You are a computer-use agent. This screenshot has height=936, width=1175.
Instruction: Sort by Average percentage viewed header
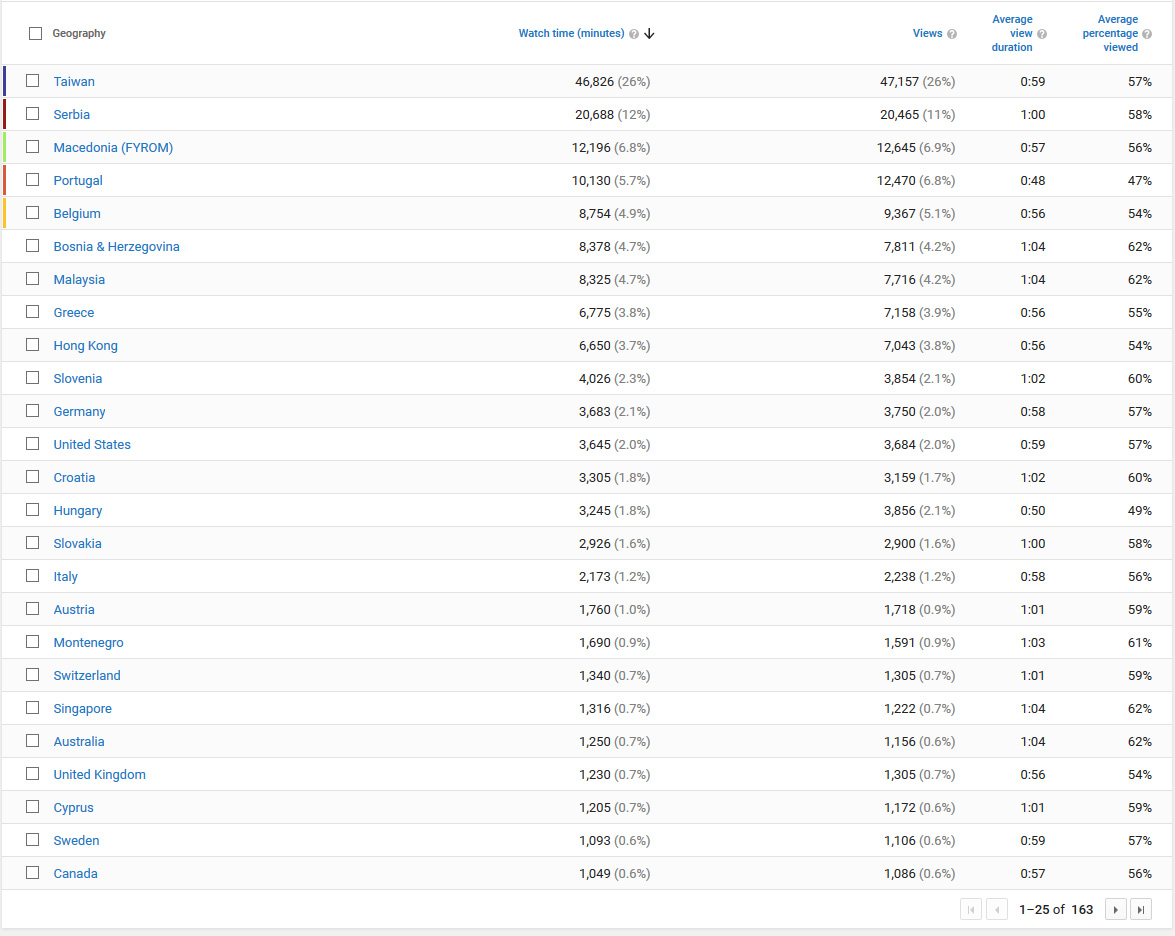point(1110,33)
